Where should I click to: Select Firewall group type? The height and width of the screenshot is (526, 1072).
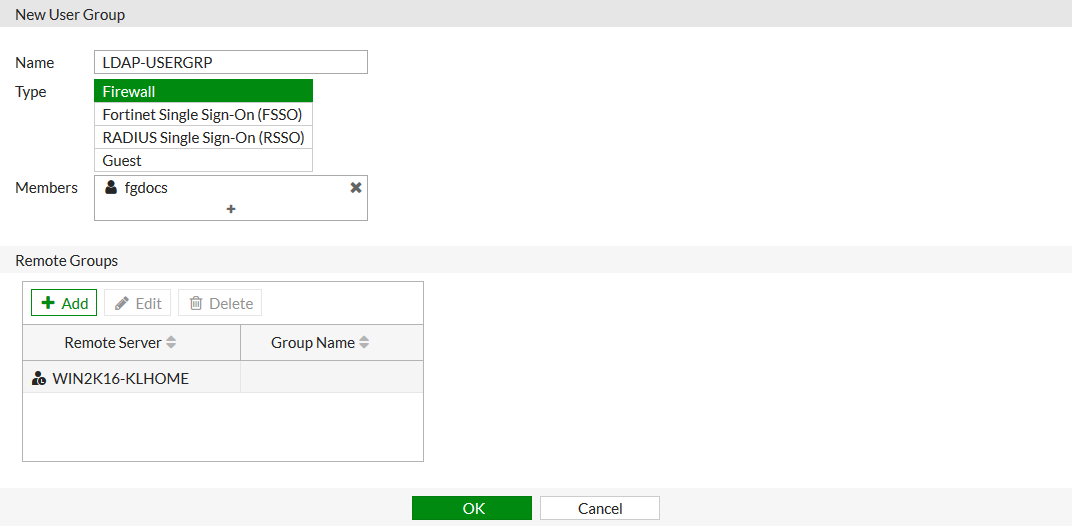(x=203, y=91)
